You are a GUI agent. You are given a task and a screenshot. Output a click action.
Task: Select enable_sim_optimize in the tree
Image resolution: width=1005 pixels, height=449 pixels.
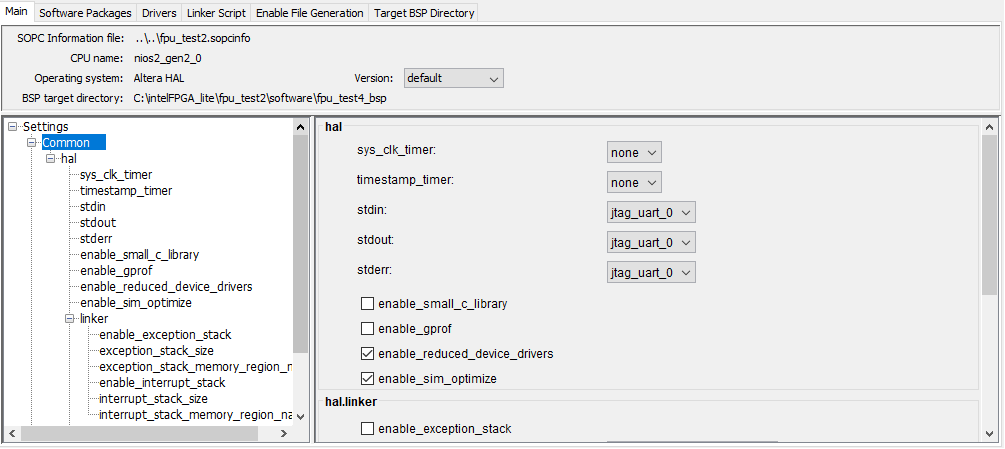tap(136, 302)
